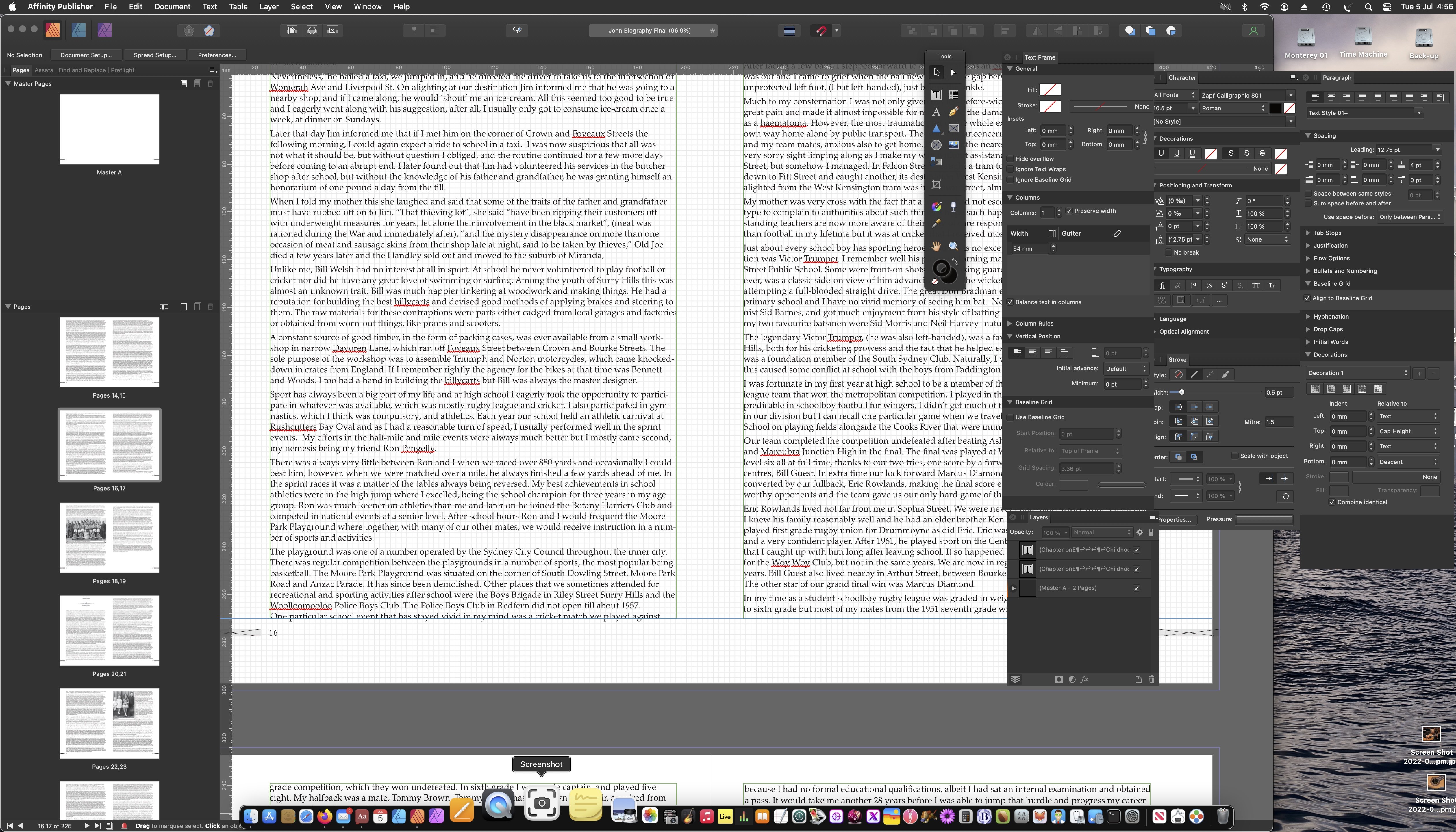1456x832 pixels.
Task: Select the Master A page thumbnail
Action: 109,129
